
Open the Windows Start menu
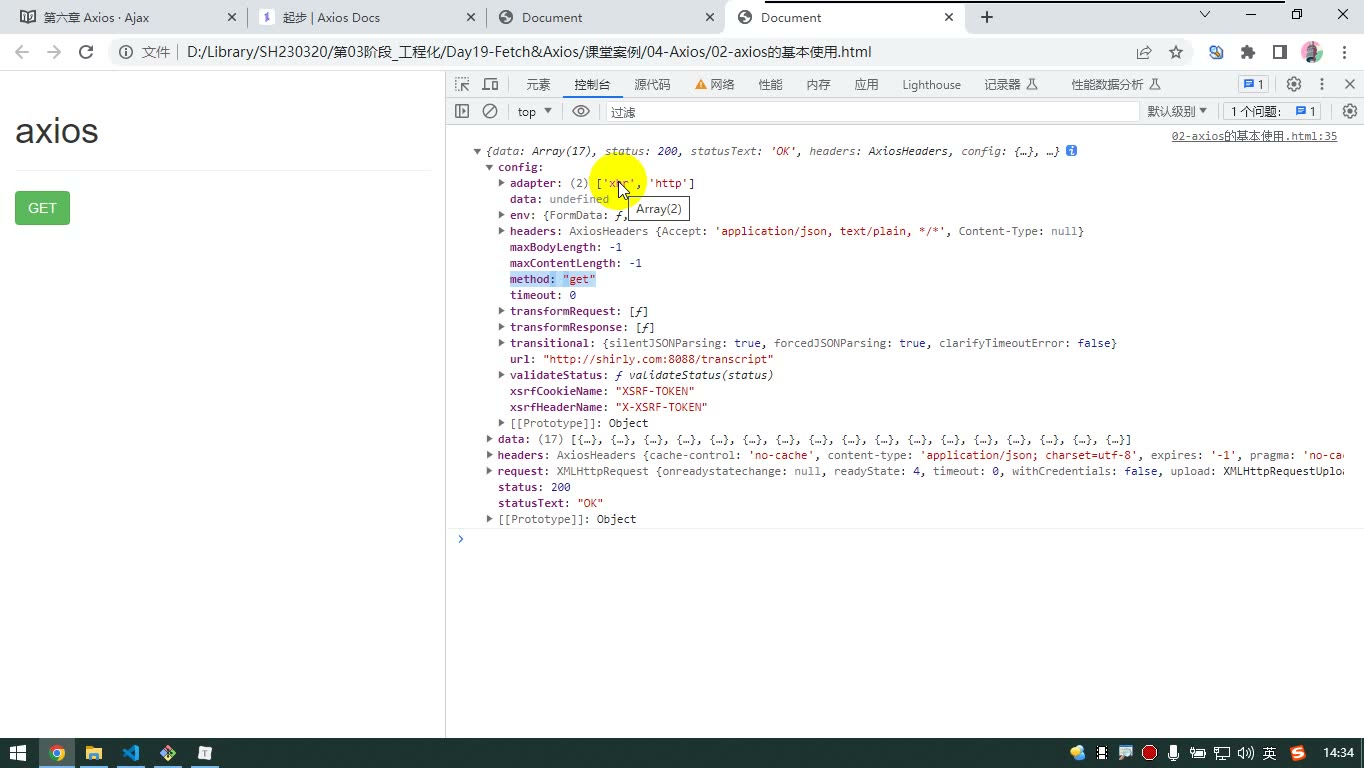pyautogui.click(x=18, y=753)
